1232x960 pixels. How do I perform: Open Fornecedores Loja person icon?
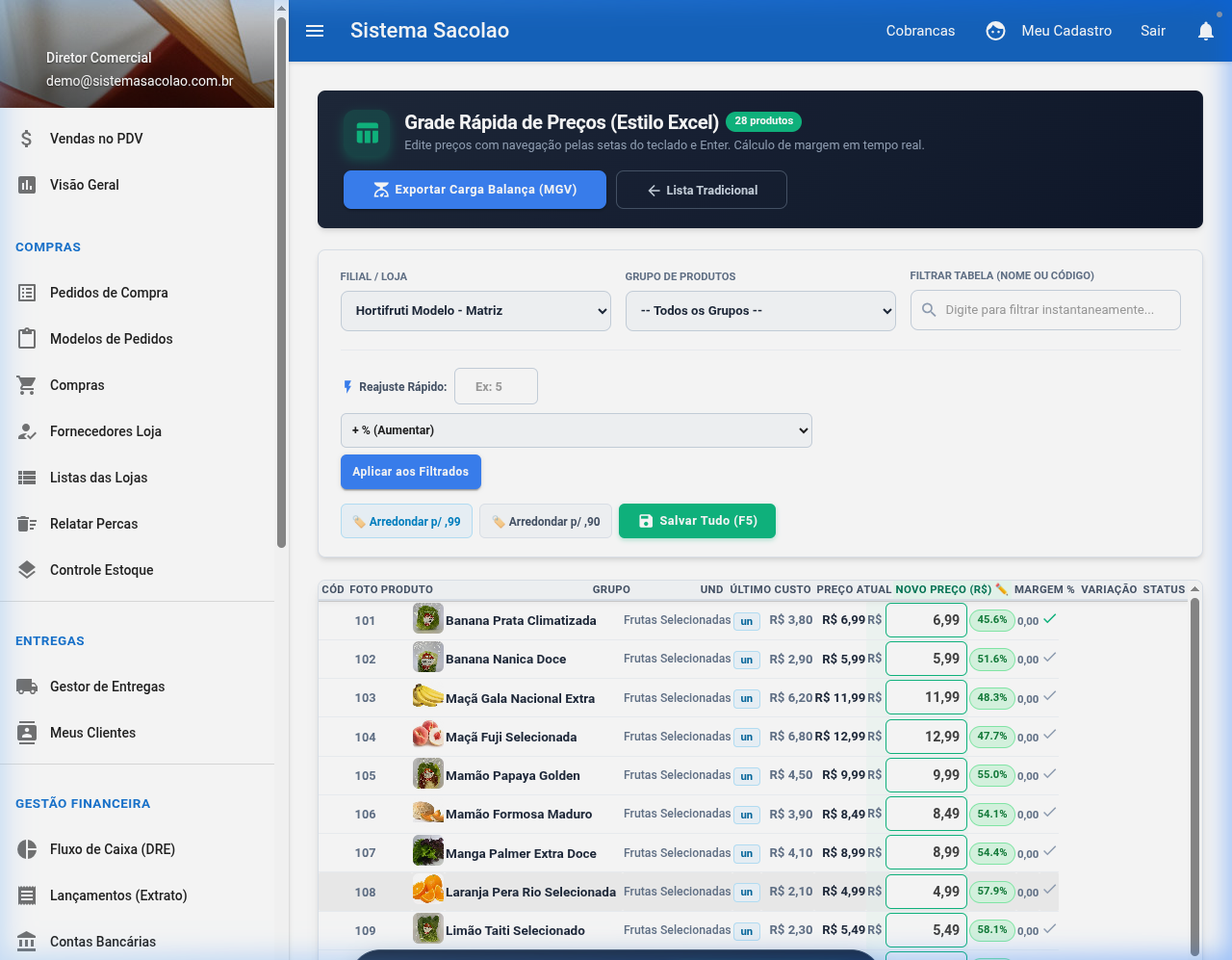[x=27, y=431]
